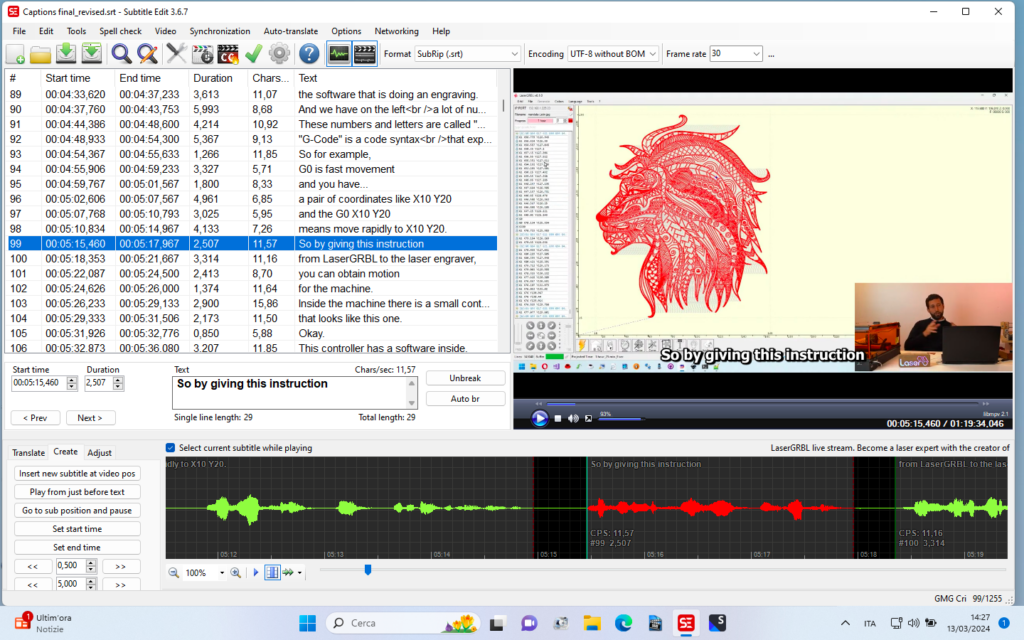Image resolution: width=1024 pixels, height=640 pixels.
Task: Toggle the video player toolbar icon
Action: [365, 53]
